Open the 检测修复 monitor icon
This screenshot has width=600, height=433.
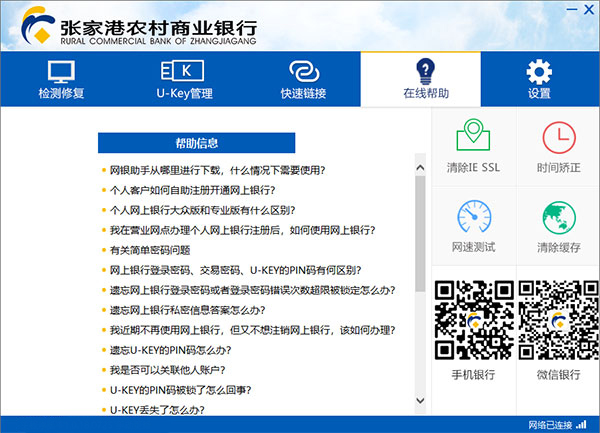[x=61, y=72]
